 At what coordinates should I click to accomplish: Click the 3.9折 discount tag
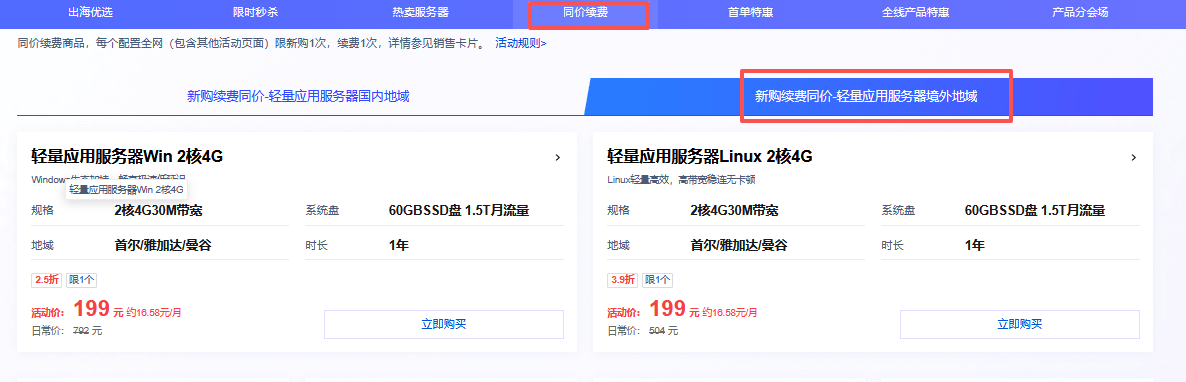622,280
